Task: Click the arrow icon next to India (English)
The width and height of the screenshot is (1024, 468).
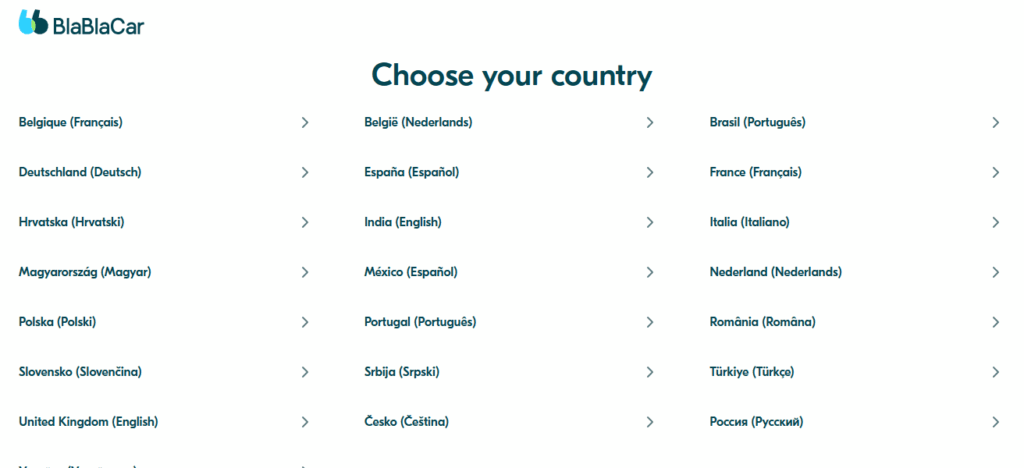Action: tap(650, 222)
